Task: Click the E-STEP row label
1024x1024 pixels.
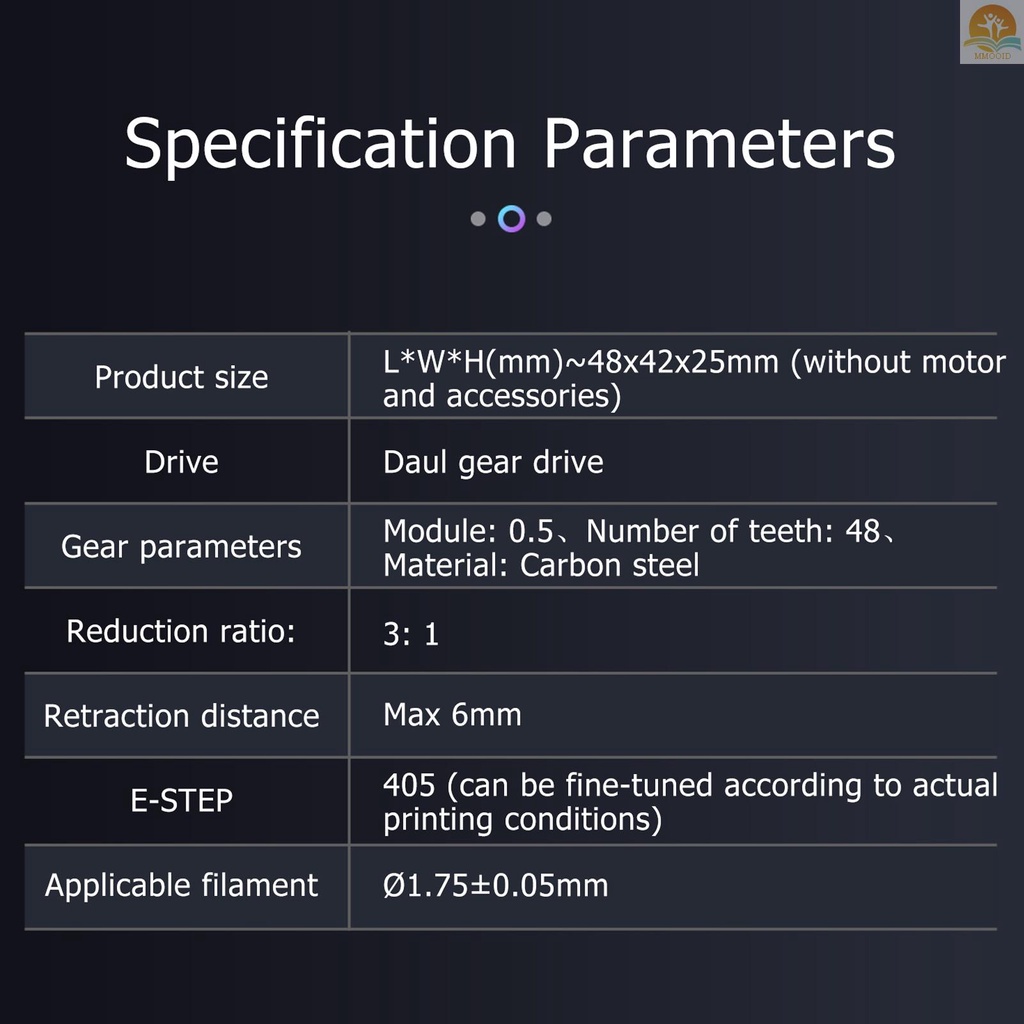Action: tap(181, 801)
